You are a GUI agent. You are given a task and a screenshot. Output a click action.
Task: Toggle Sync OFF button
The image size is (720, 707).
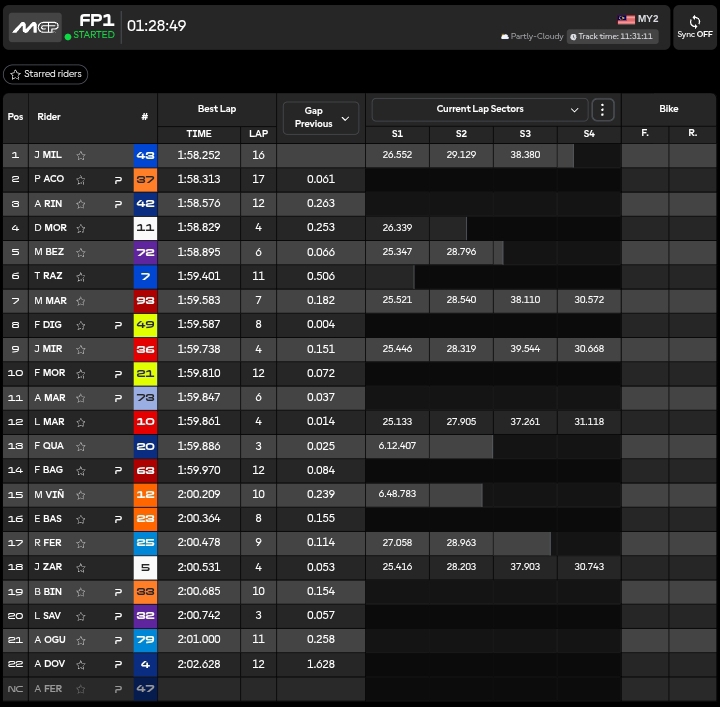(x=694, y=27)
